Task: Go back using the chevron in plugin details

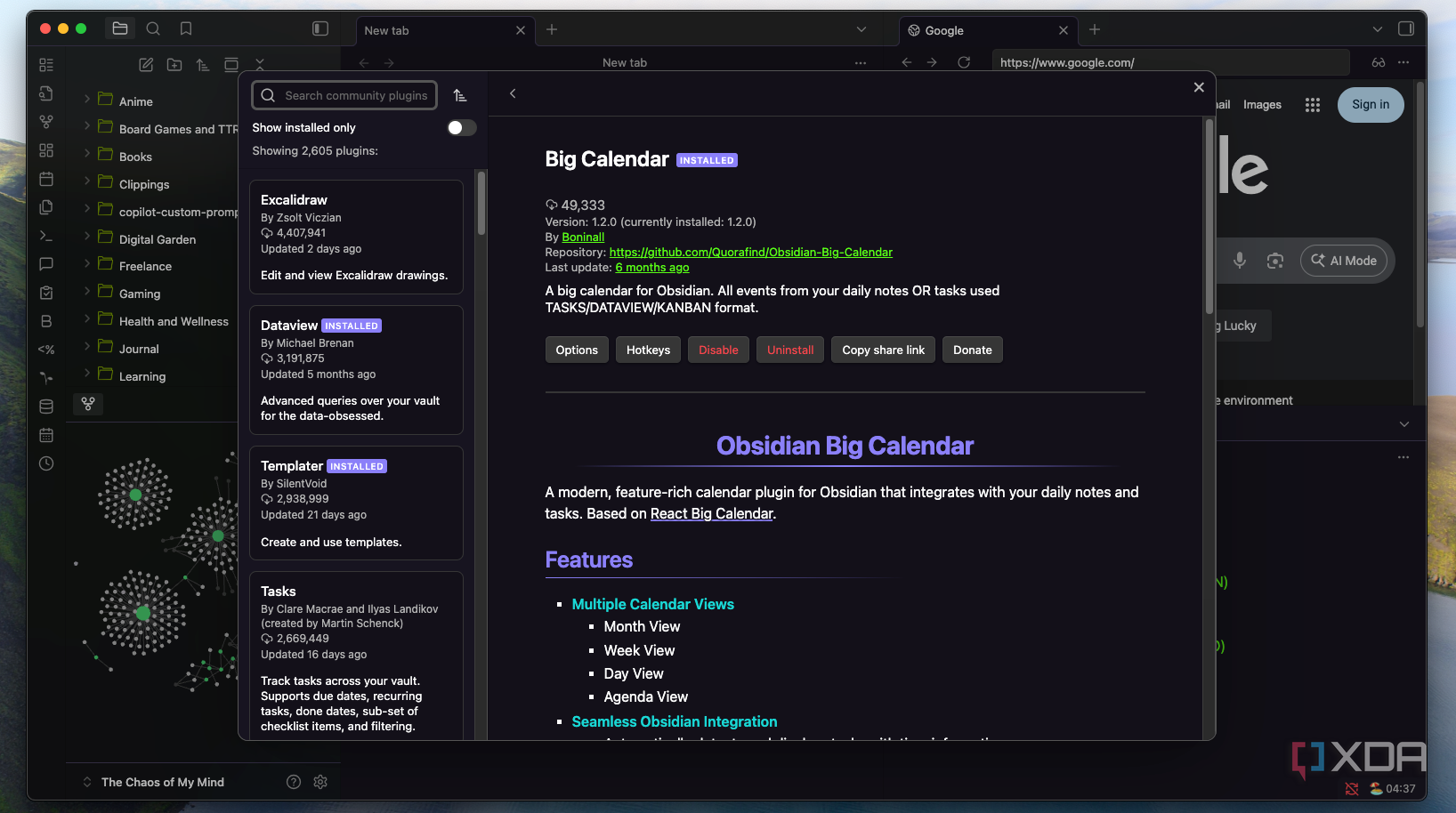Action: coord(513,93)
